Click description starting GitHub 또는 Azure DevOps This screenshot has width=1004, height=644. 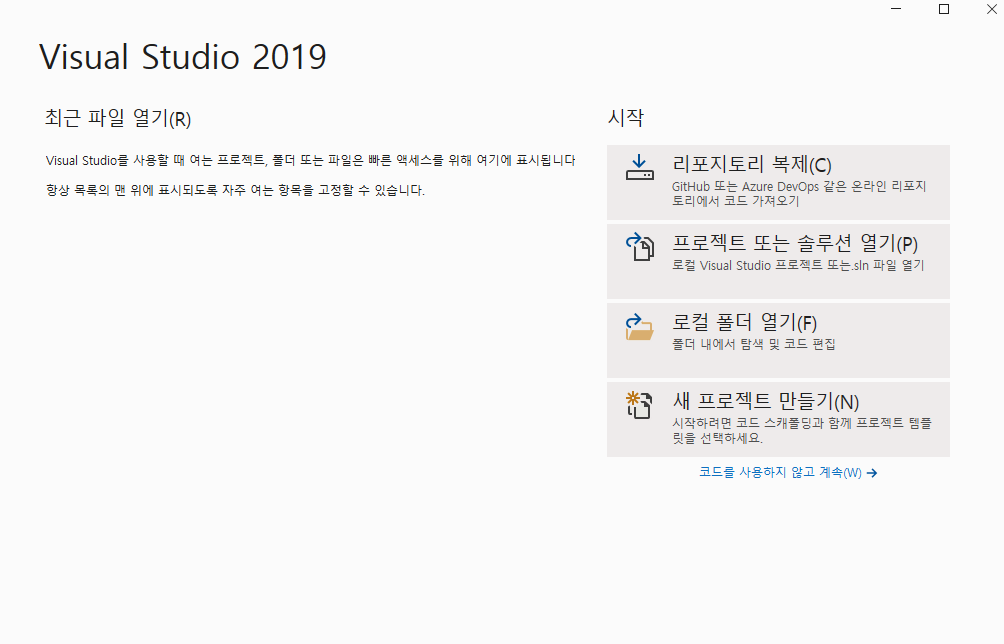click(x=799, y=193)
